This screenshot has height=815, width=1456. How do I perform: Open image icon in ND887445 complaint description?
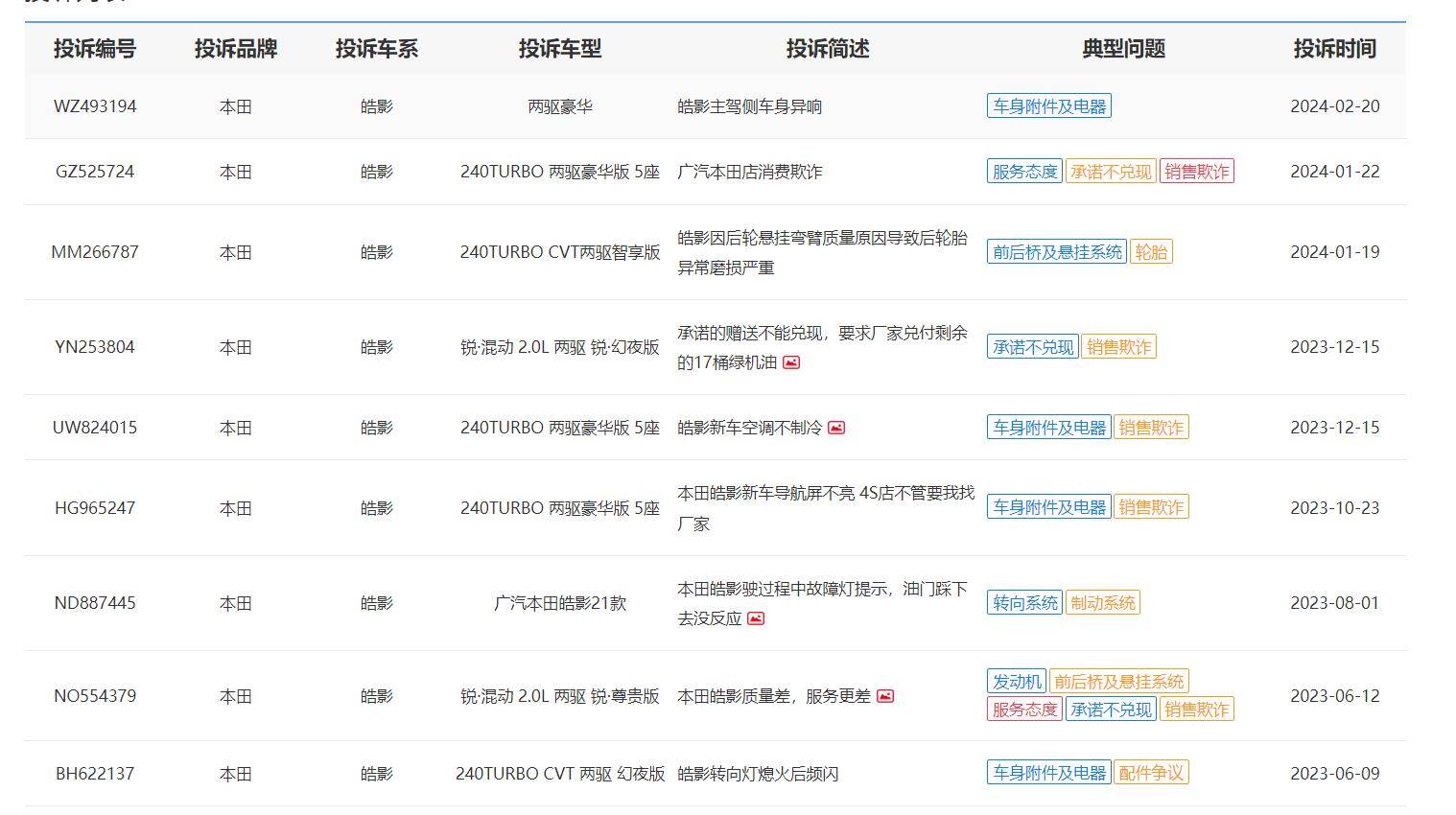tap(756, 618)
